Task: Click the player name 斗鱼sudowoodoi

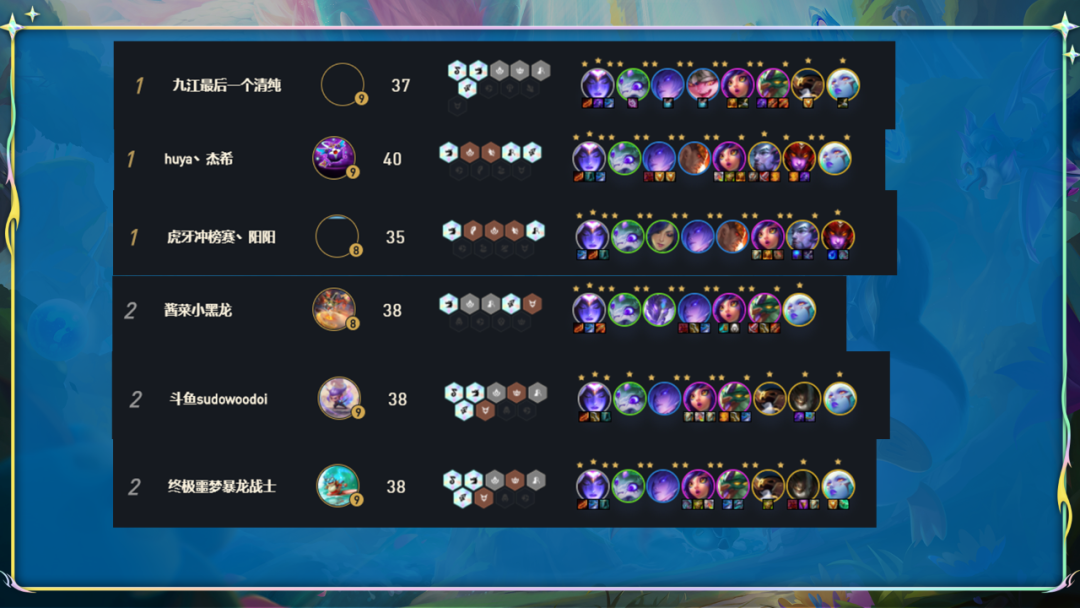Action: (x=218, y=399)
